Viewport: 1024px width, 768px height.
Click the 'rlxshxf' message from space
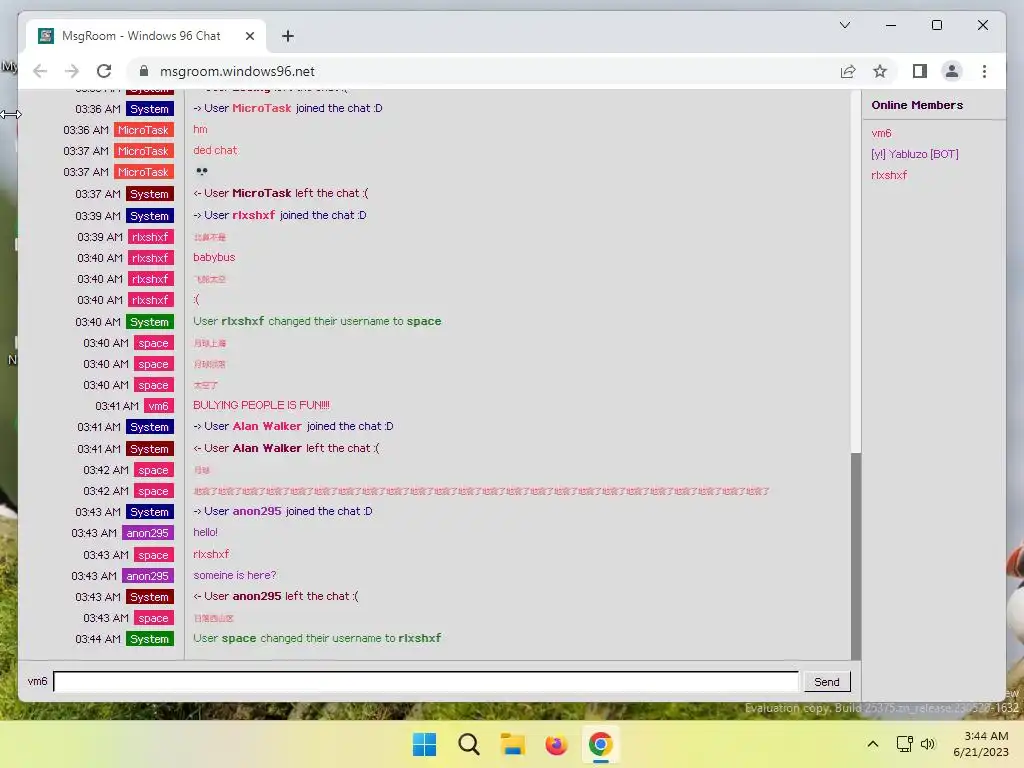[x=211, y=554]
